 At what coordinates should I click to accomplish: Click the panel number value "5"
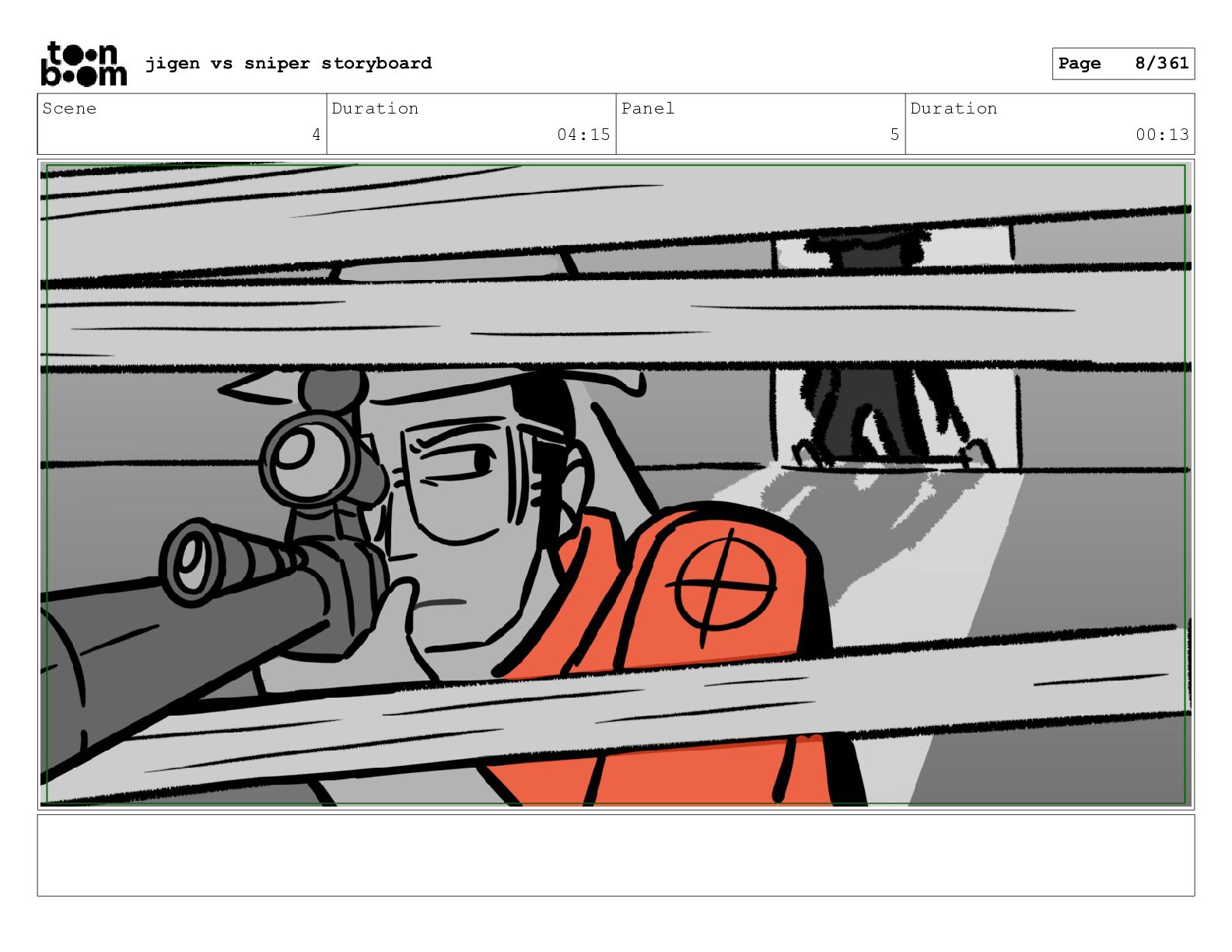(894, 135)
